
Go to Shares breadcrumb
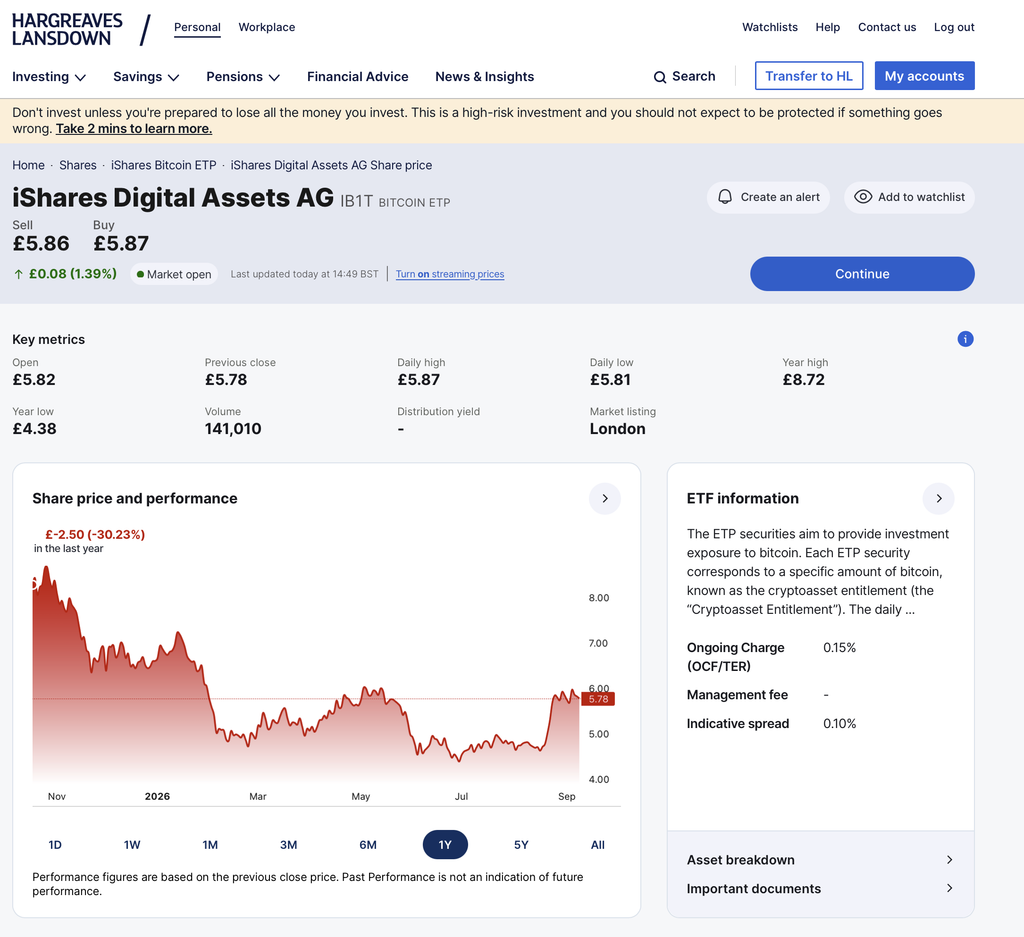click(x=78, y=165)
